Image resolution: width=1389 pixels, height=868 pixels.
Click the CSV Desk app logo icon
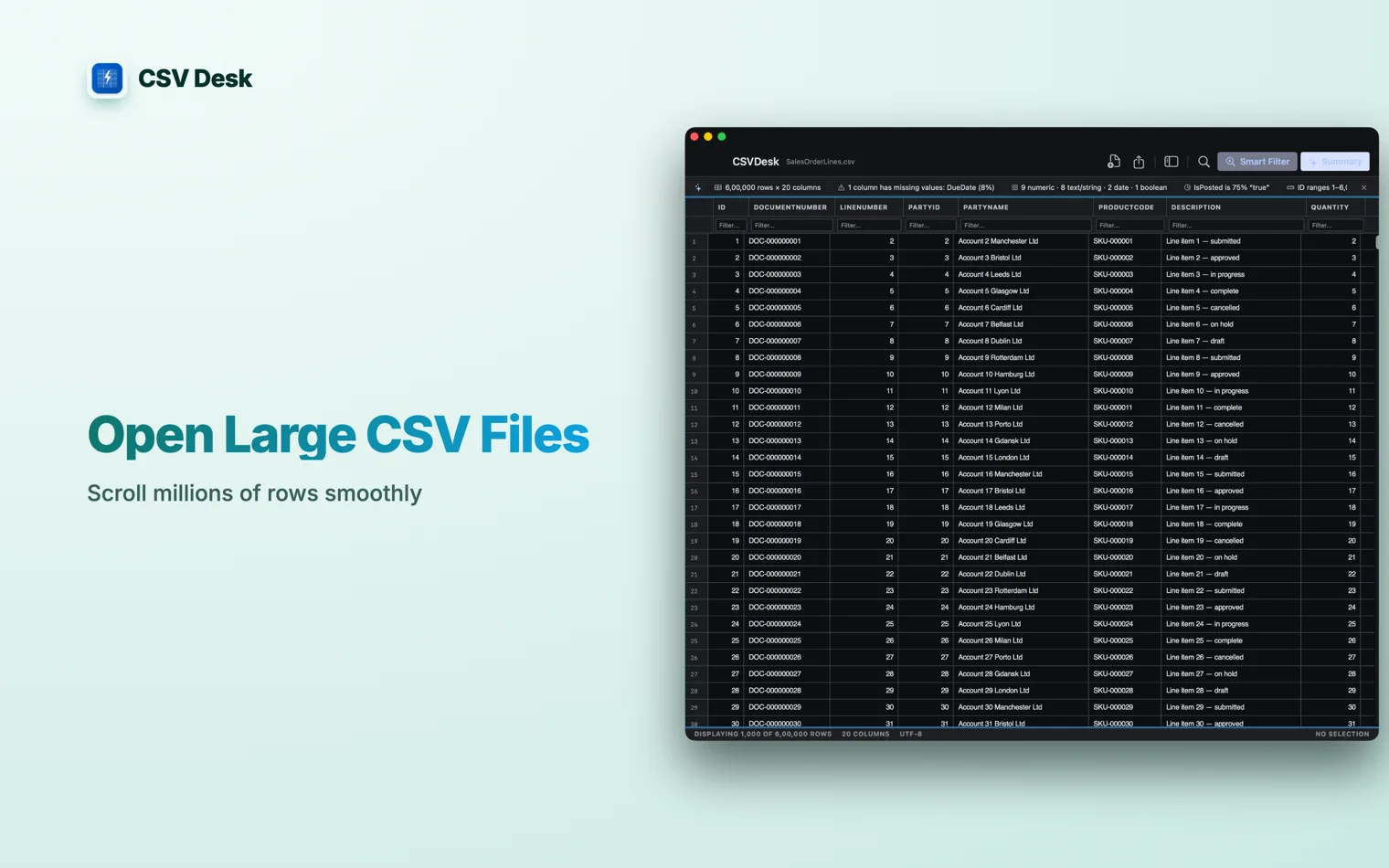click(x=107, y=79)
